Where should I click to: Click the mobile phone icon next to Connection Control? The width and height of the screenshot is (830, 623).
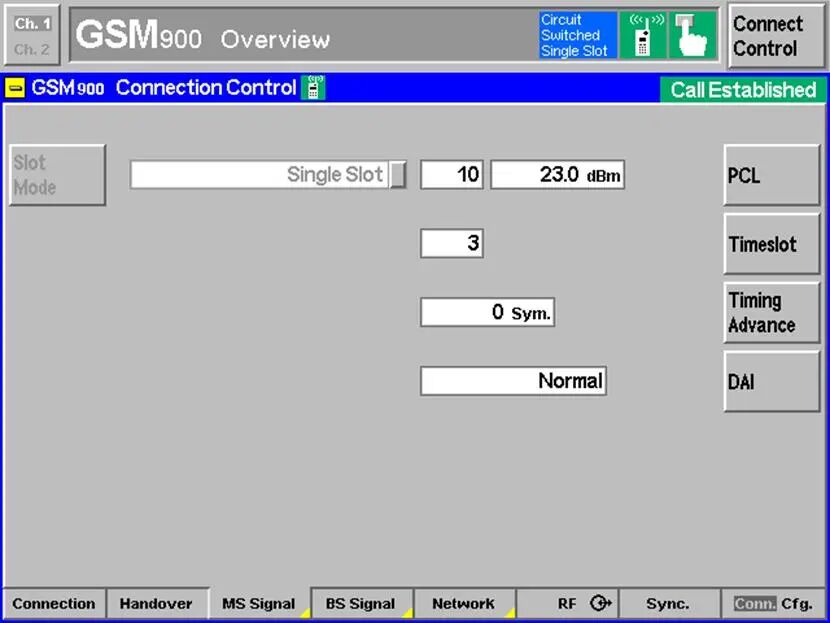click(x=313, y=87)
